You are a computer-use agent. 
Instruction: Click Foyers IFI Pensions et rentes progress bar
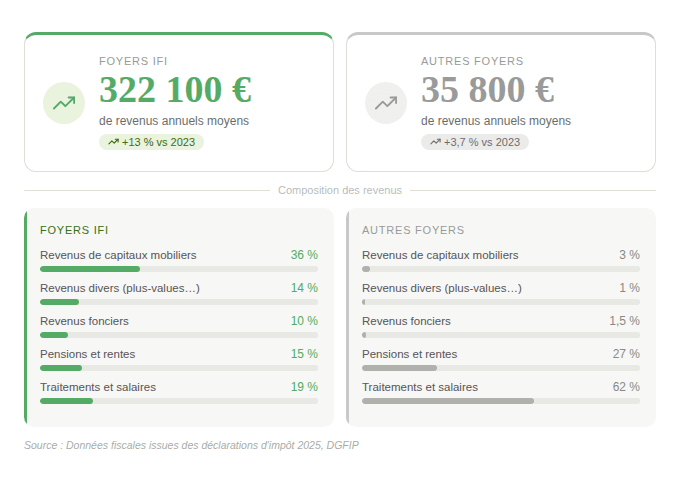pyautogui.click(x=179, y=368)
